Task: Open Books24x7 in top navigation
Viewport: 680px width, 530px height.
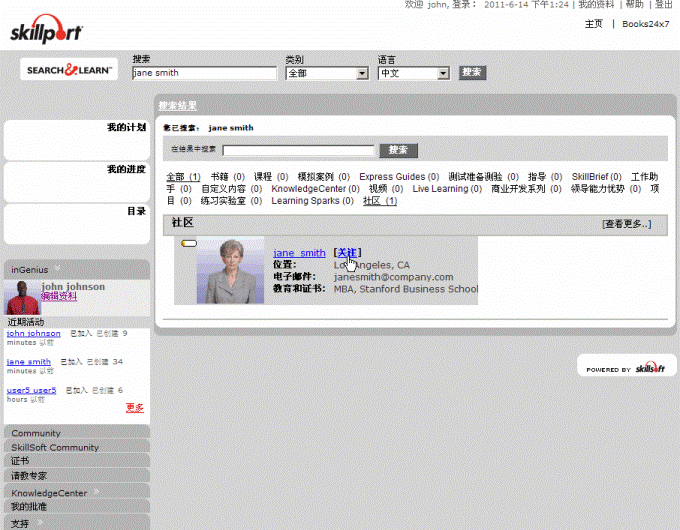Action: 646,24
